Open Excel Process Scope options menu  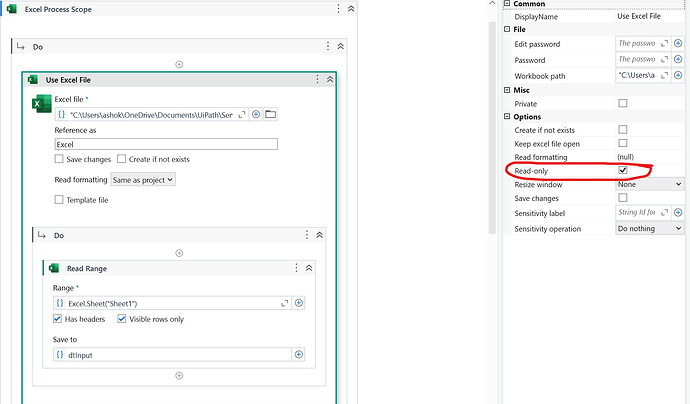[x=338, y=9]
